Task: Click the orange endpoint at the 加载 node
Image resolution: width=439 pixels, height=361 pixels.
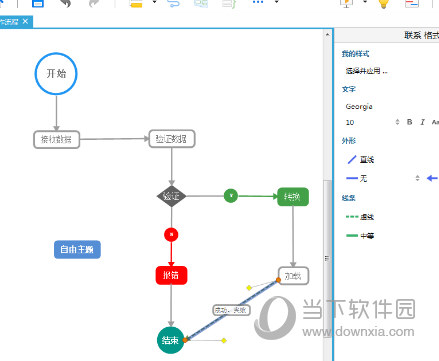Action: point(278,280)
